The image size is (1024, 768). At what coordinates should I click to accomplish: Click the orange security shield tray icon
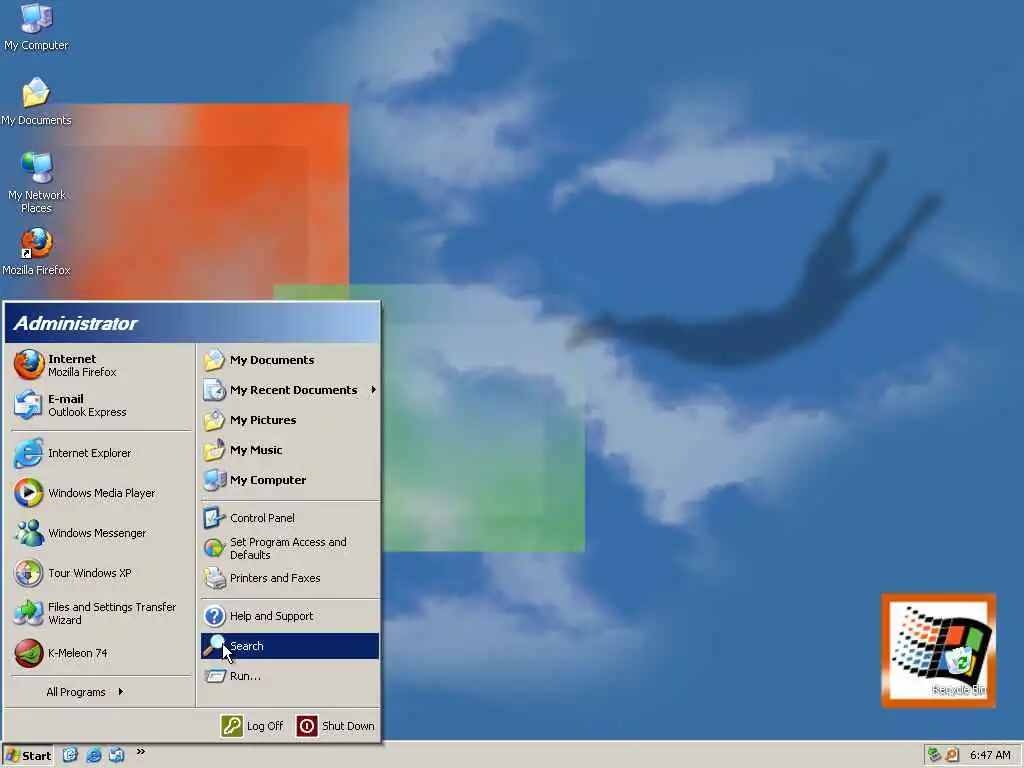(952, 755)
